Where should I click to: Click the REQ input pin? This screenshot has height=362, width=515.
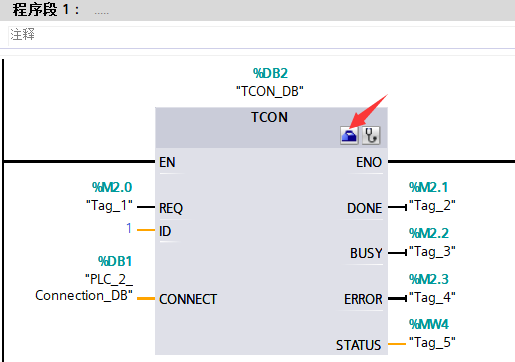tap(171, 208)
